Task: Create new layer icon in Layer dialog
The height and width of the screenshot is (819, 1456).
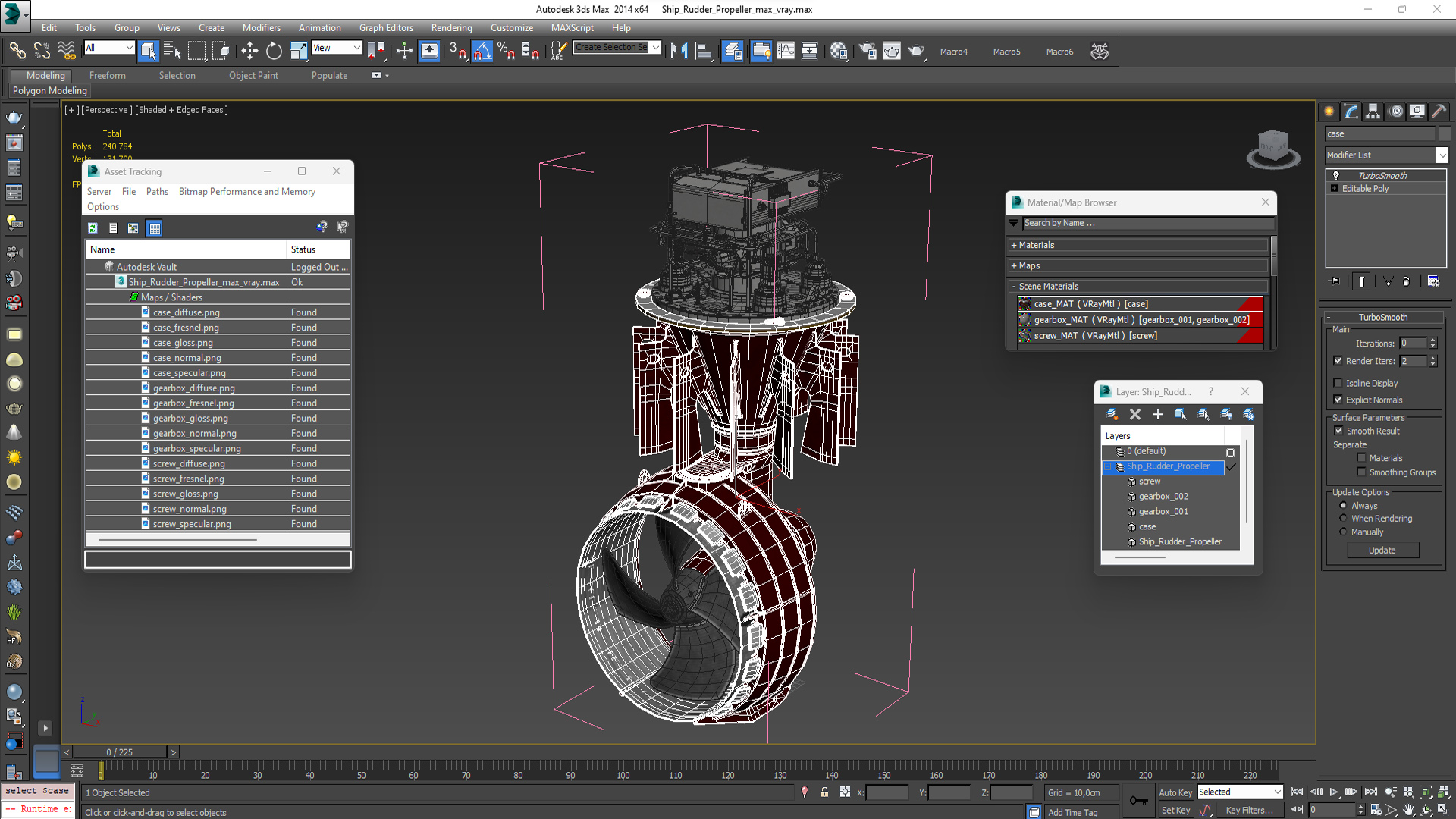Action: [x=1112, y=414]
